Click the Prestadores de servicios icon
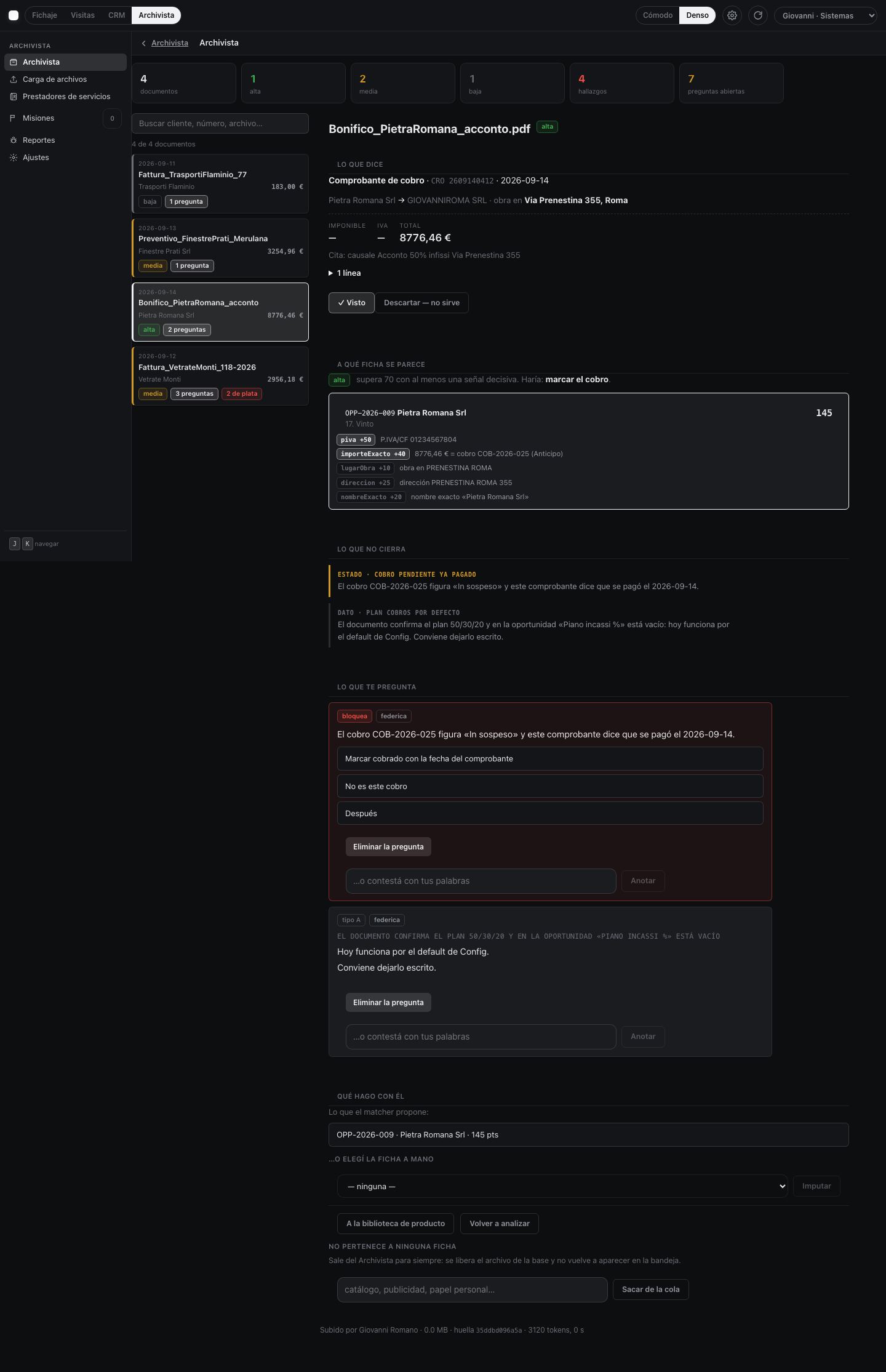 (14, 97)
